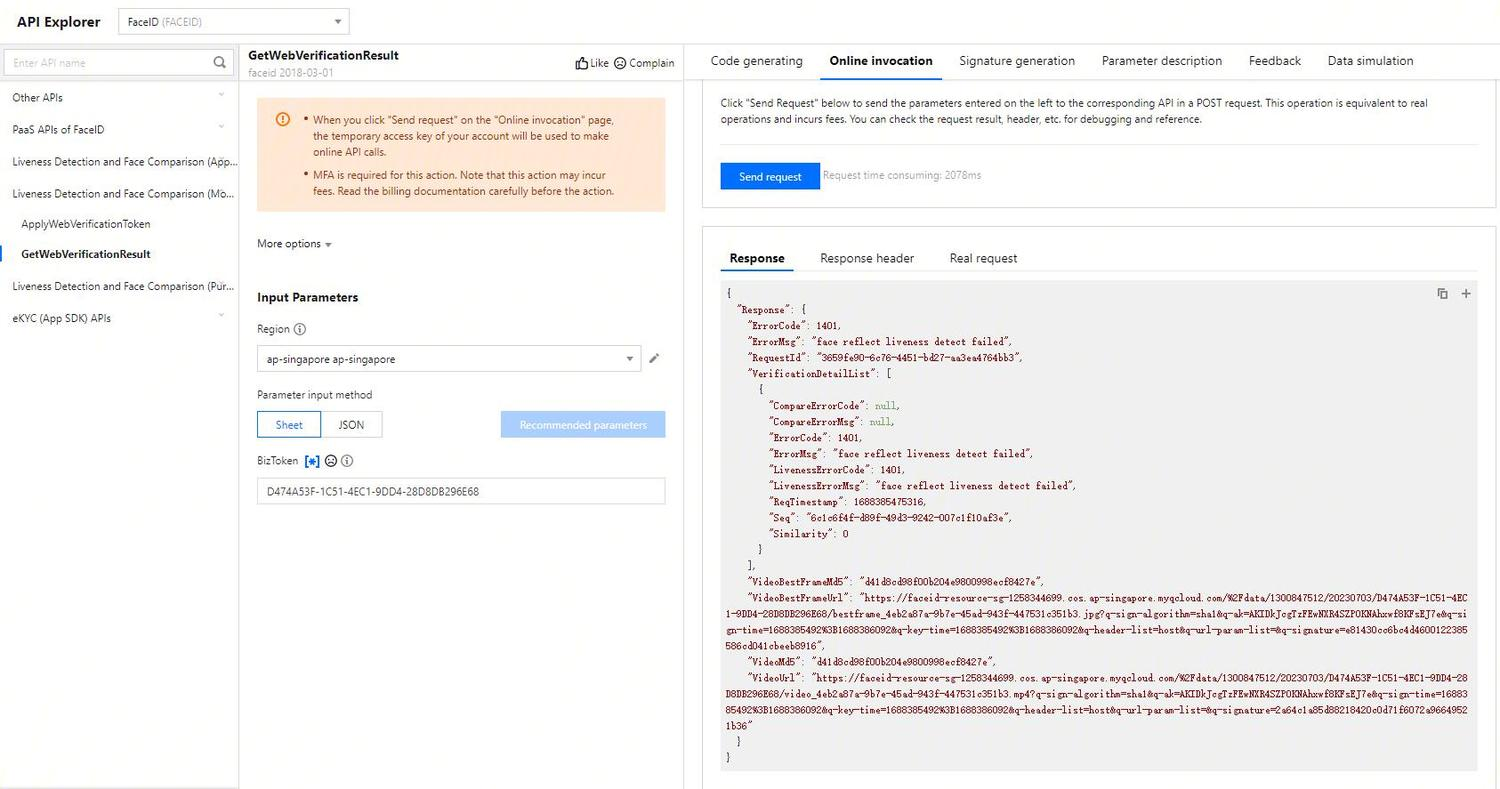Click the sad face feedback icon beside BizToken

coord(331,460)
